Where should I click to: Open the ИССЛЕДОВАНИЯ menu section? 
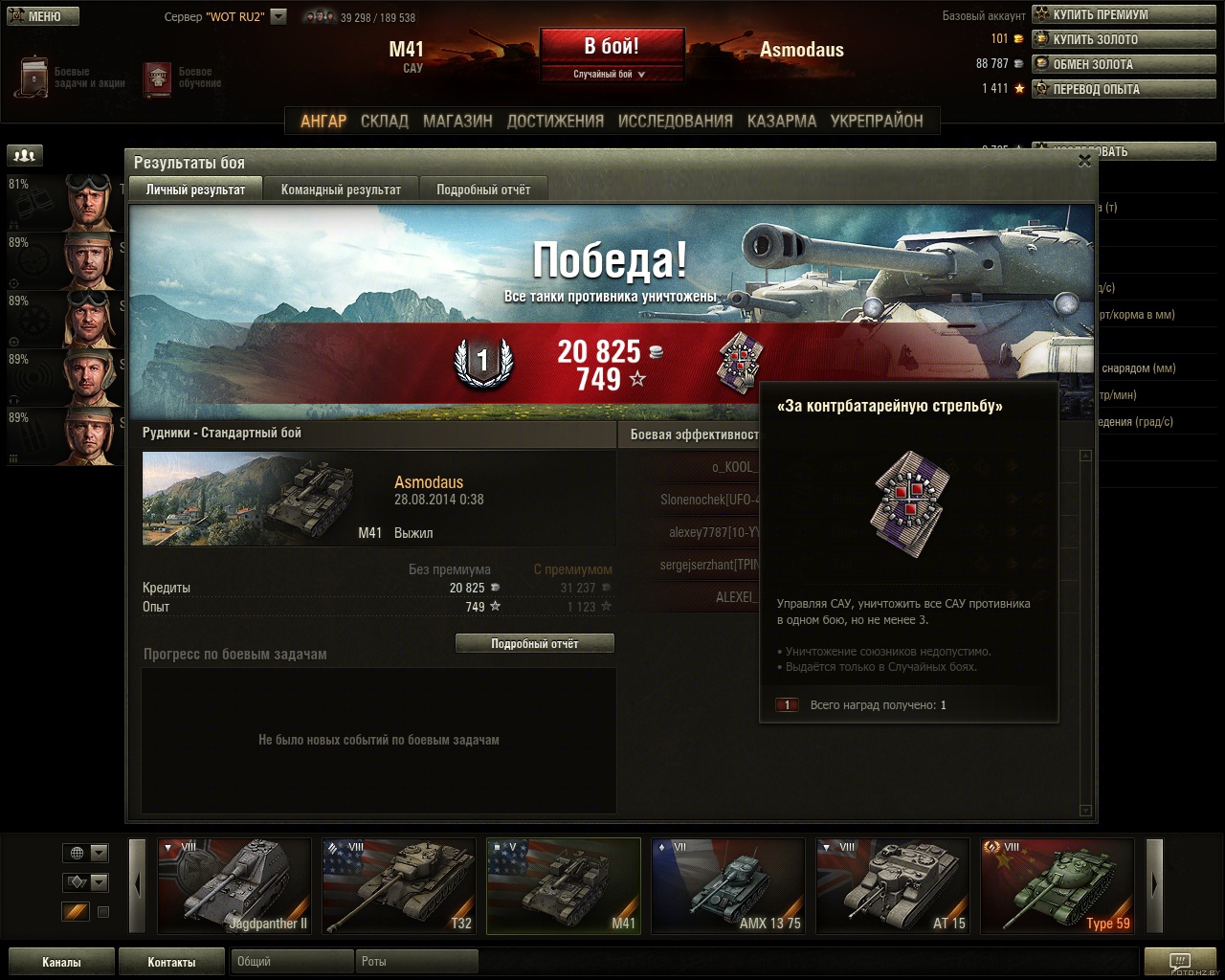point(675,121)
